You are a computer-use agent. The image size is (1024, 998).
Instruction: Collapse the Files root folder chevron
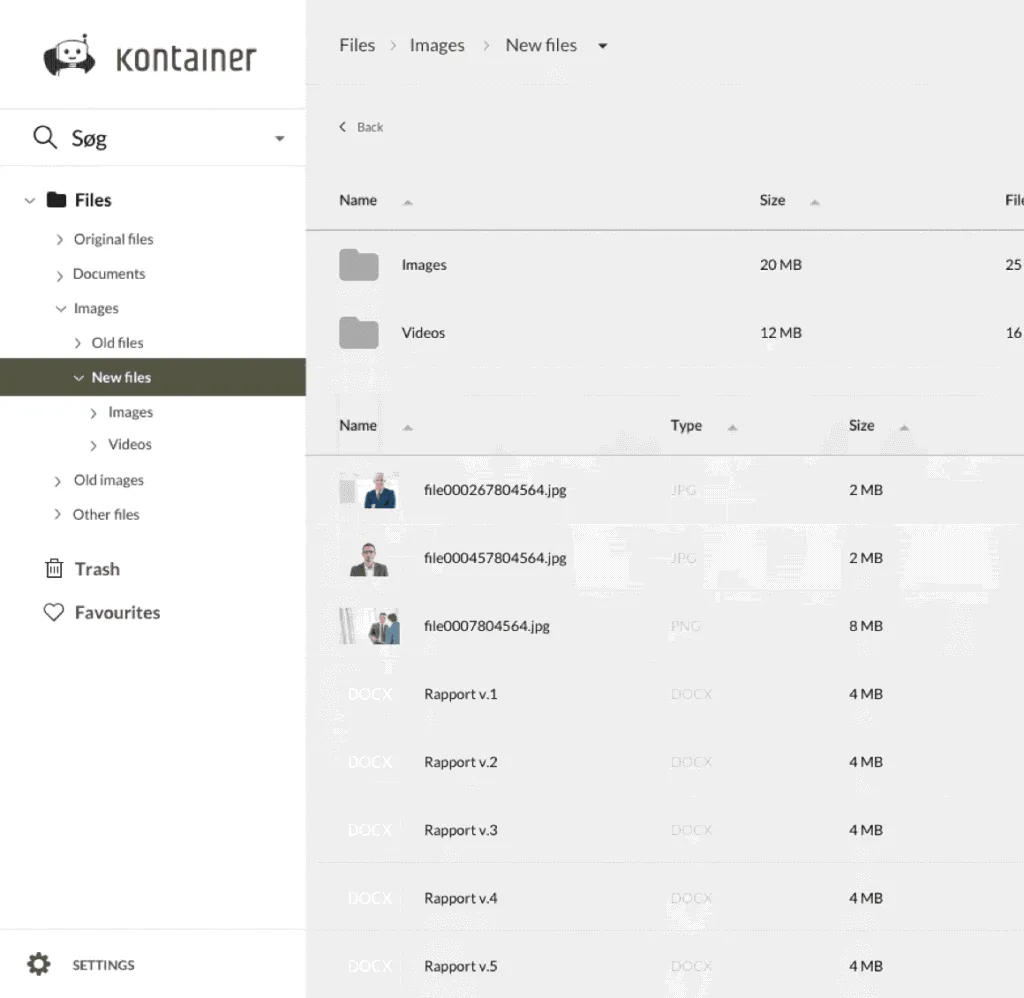click(x=29, y=201)
